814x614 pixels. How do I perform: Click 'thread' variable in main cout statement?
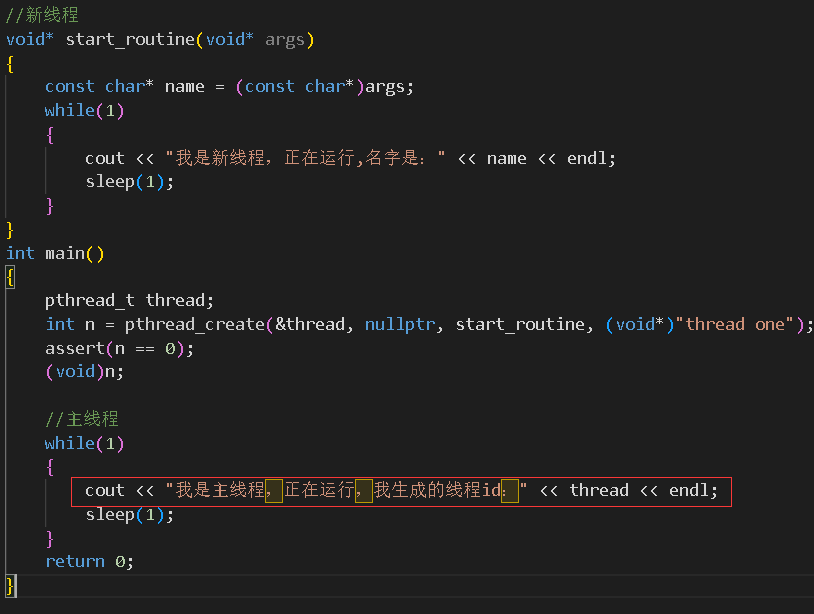click(599, 490)
